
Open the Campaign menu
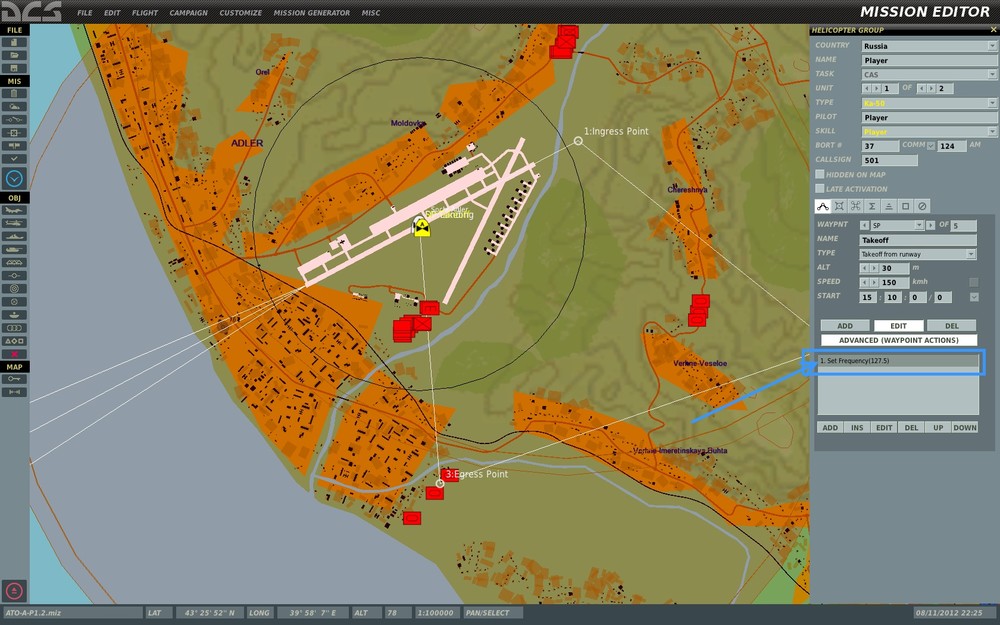pos(188,13)
